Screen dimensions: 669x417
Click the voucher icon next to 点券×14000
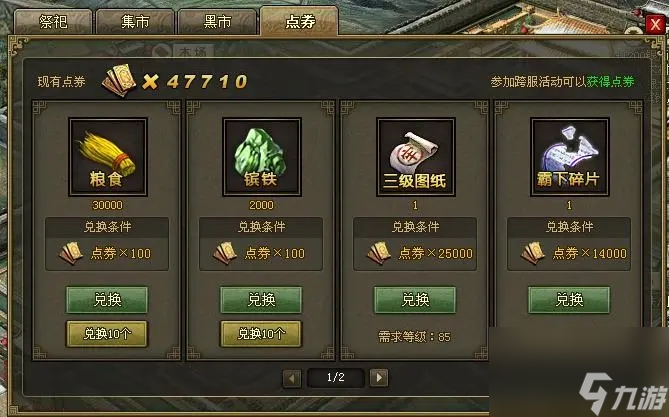[x=532, y=253]
